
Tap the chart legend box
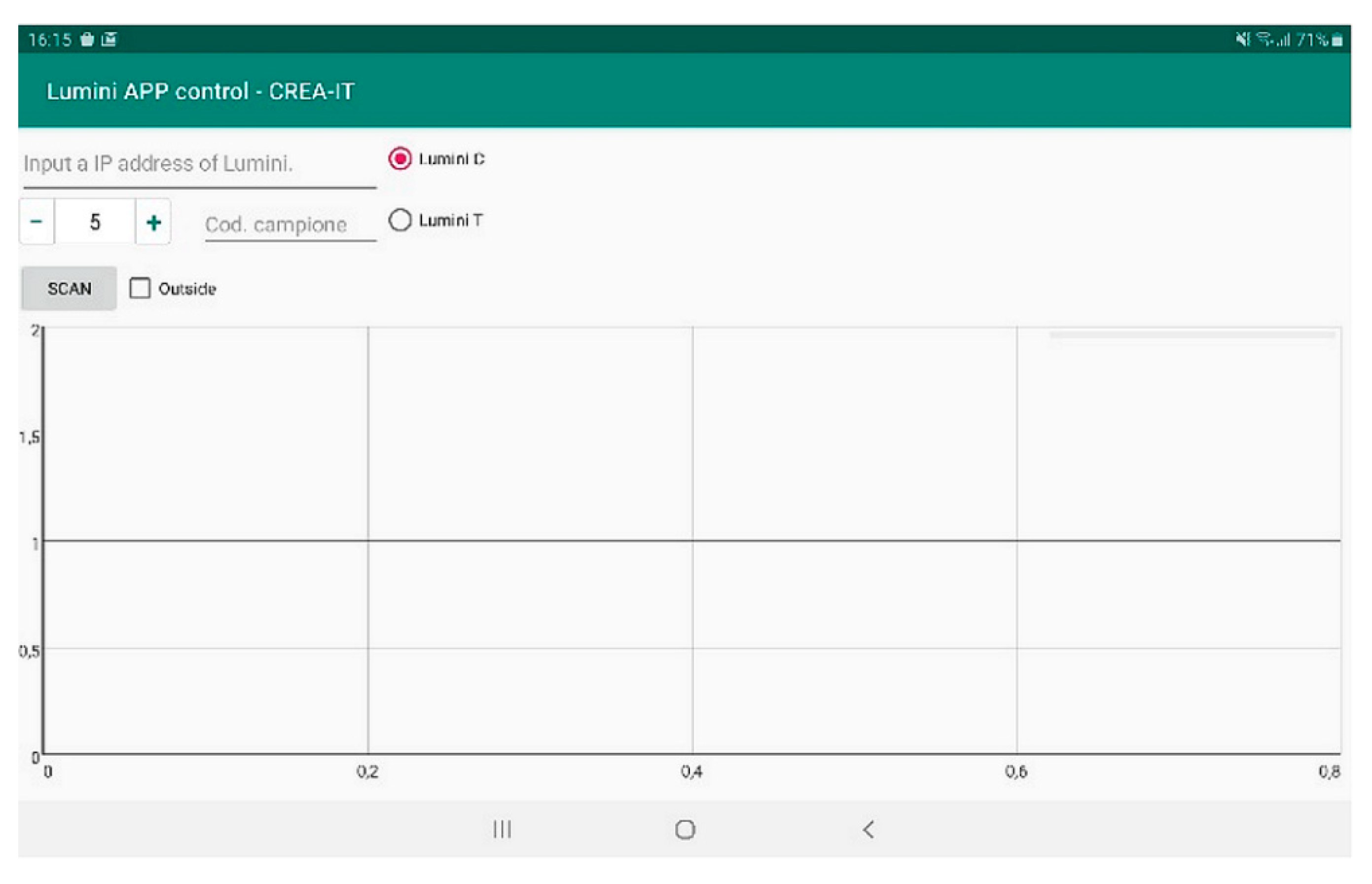click(1192, 334)
